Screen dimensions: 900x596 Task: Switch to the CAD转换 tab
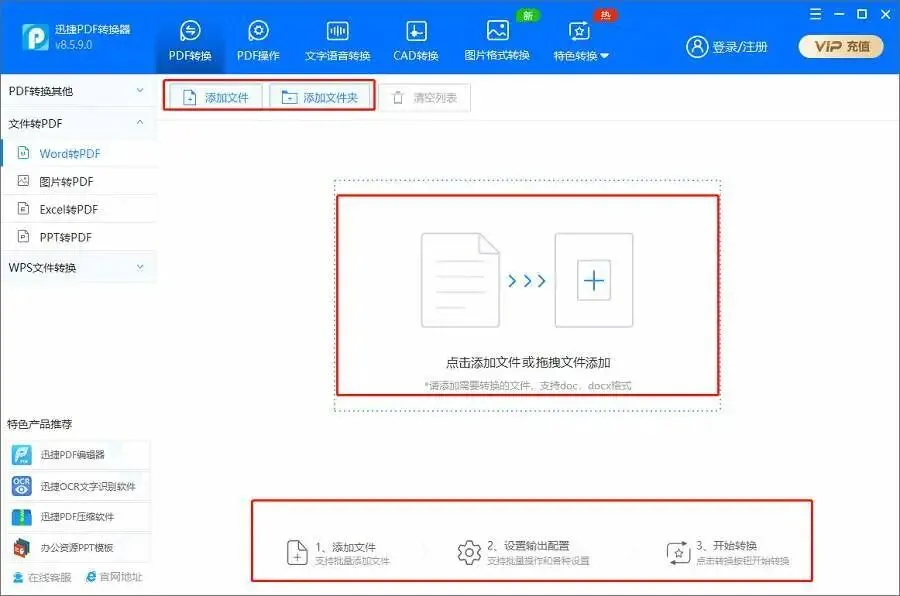click(416, 40)
